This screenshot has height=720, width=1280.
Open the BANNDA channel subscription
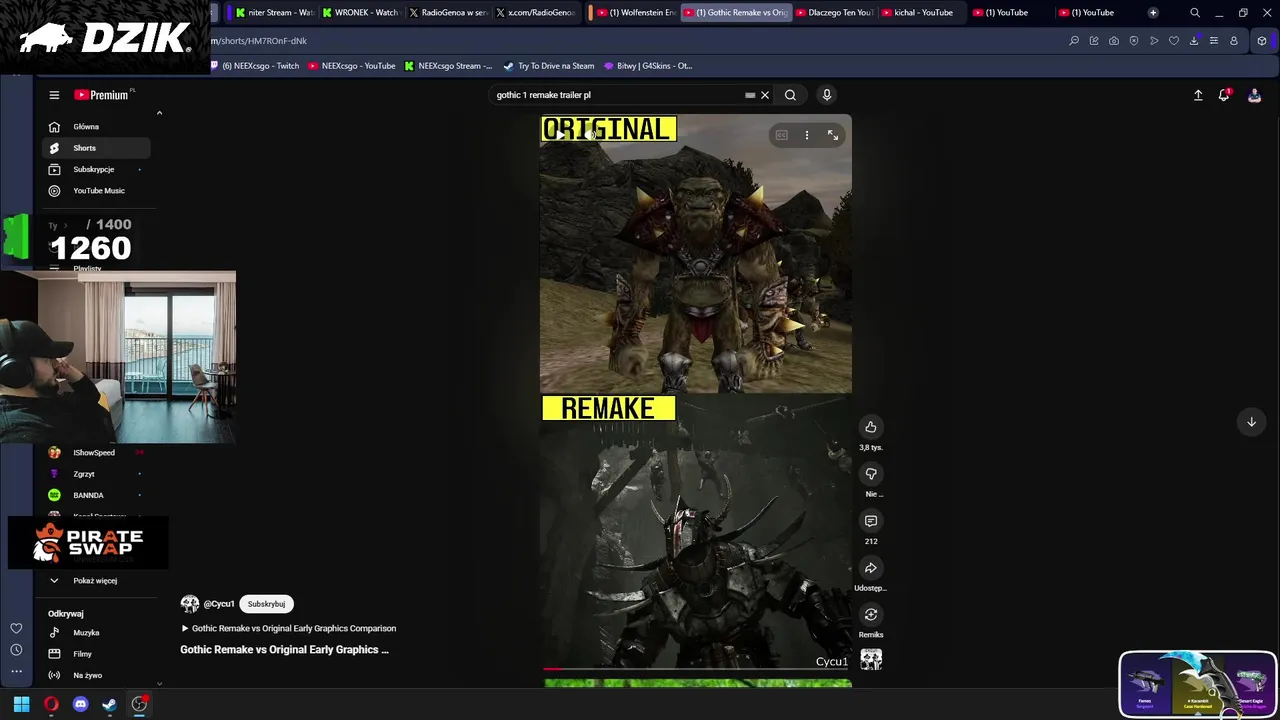click(96, 495)
